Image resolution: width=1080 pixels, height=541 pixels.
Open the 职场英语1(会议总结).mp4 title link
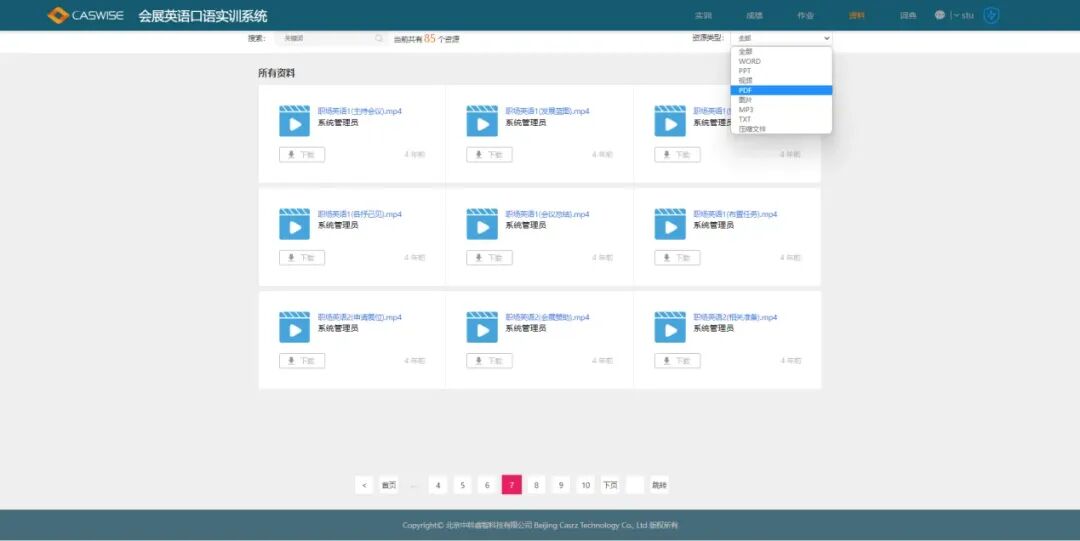pos(547,214)
